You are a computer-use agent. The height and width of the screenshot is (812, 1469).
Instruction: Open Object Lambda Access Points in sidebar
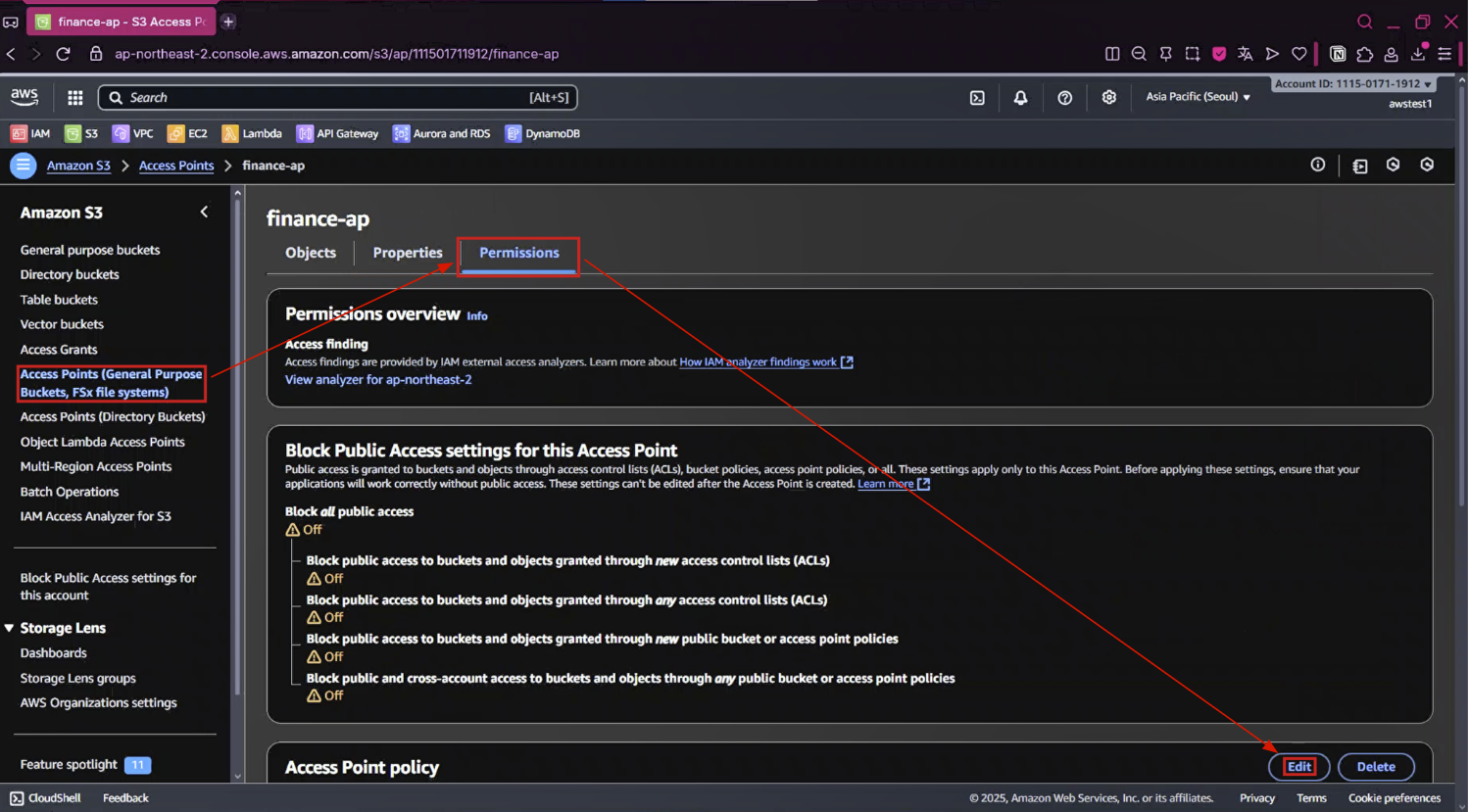[103, 442]
